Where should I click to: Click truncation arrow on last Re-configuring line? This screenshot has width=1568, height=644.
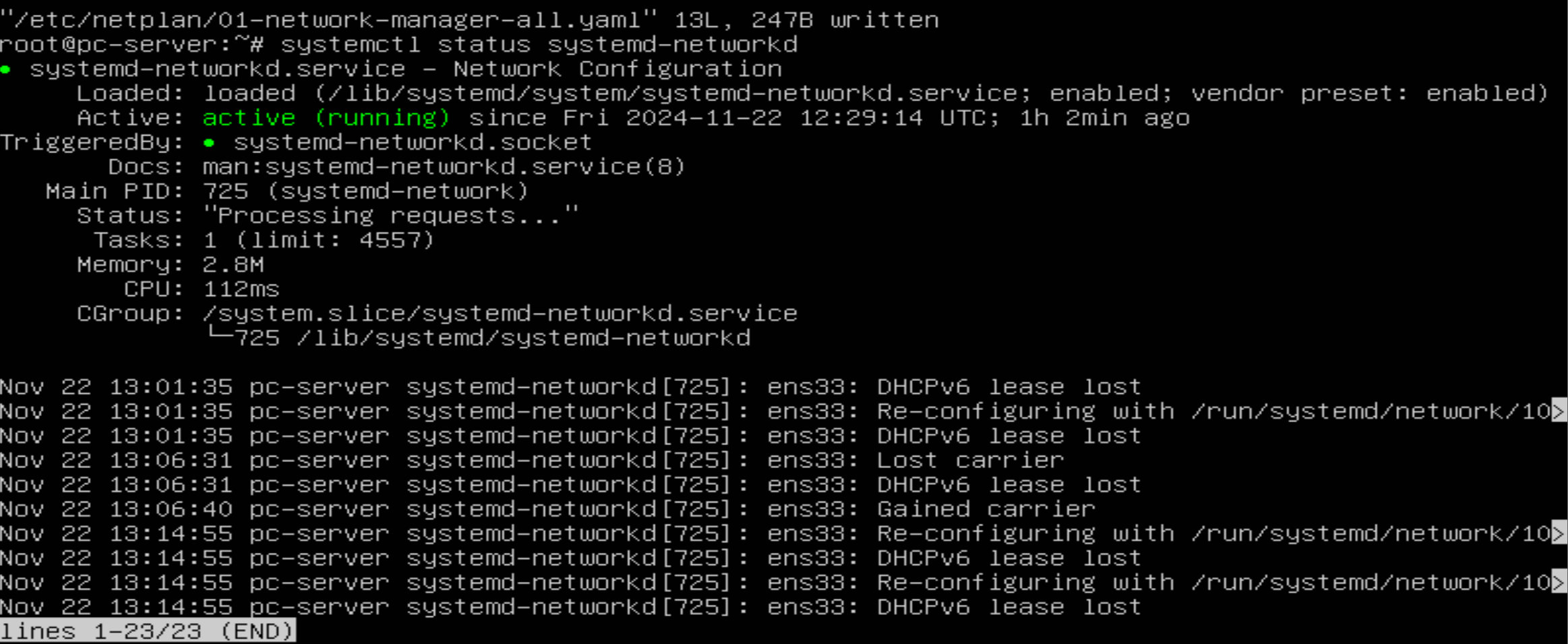(x=1559, y=582)
